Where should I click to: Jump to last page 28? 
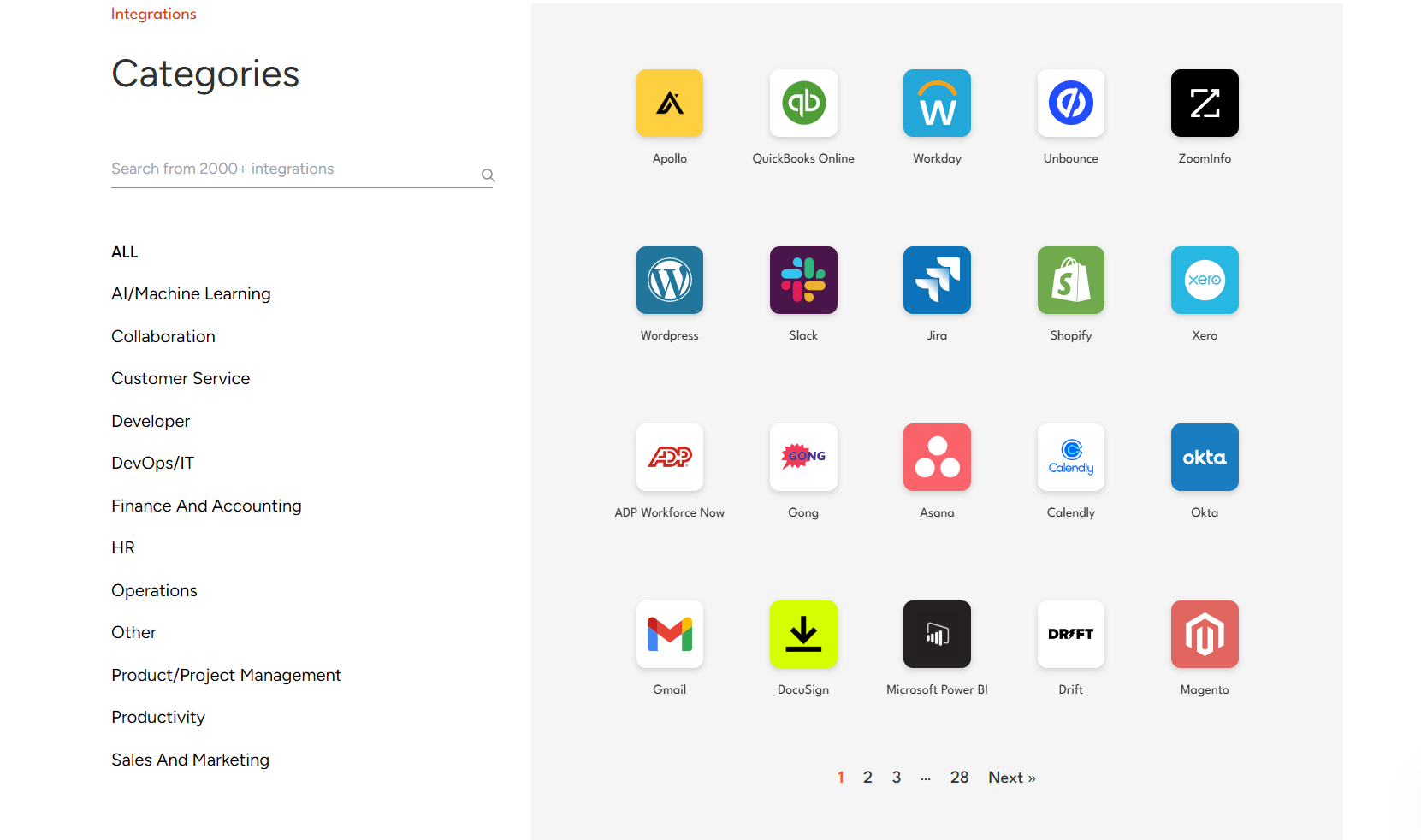[959, 778]
